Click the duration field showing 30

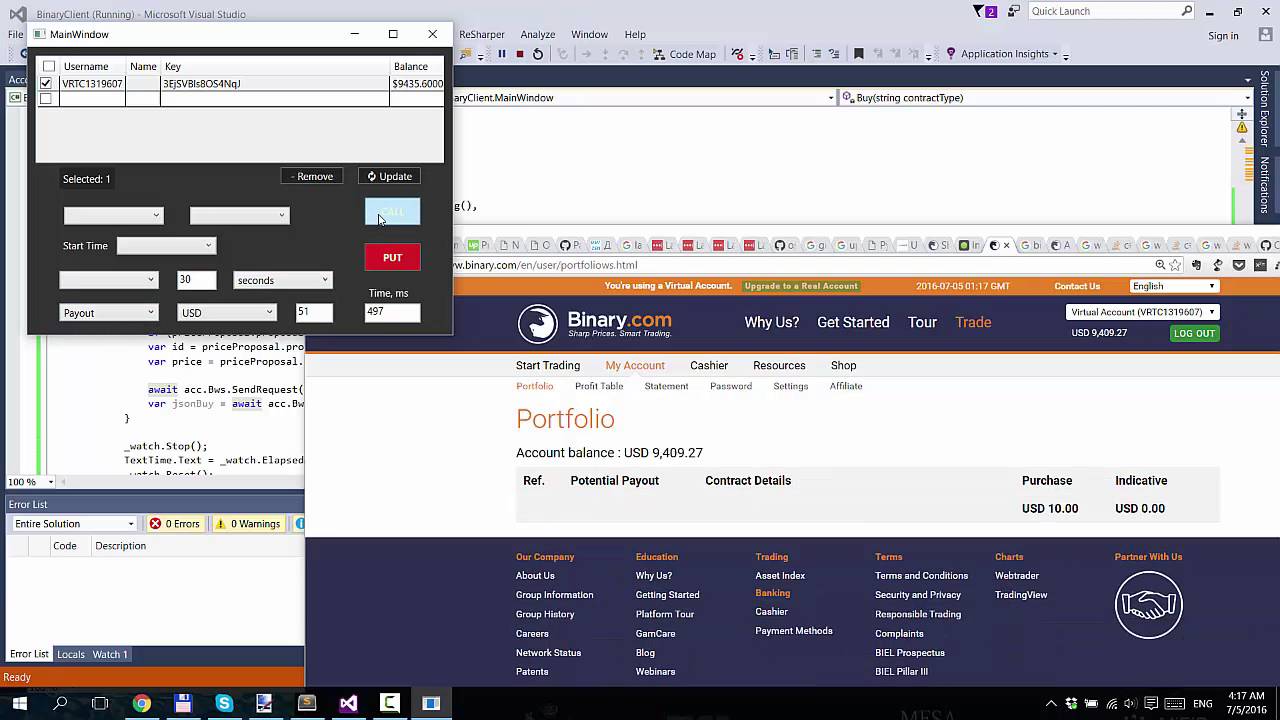[197, 280]
